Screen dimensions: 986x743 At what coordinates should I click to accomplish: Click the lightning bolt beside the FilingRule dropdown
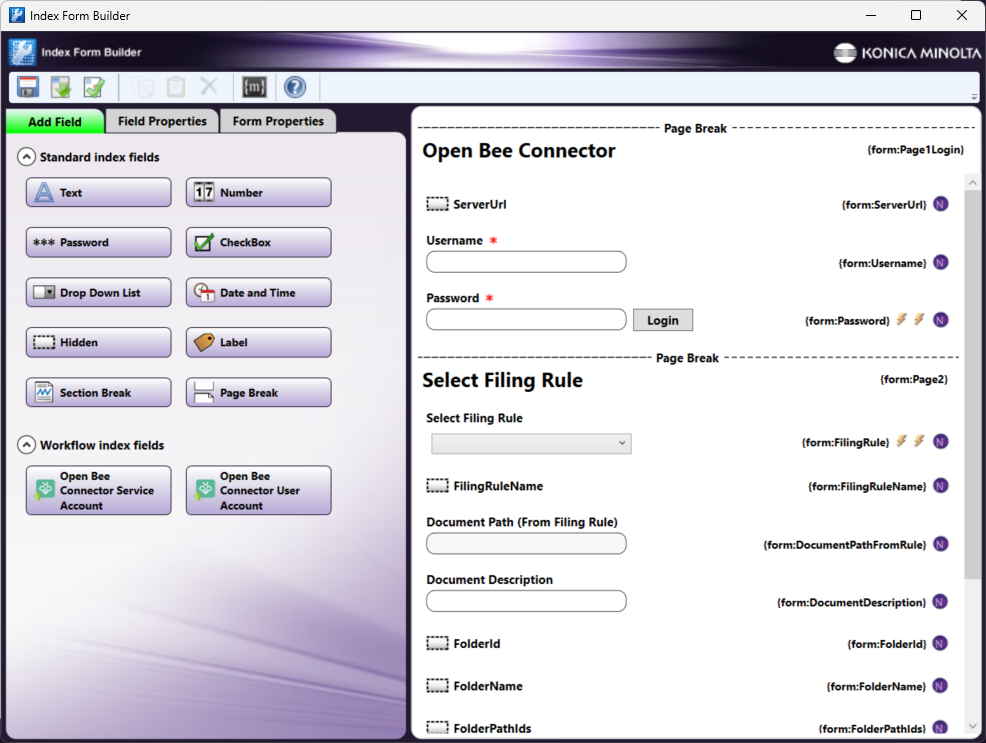click(901, 440)
